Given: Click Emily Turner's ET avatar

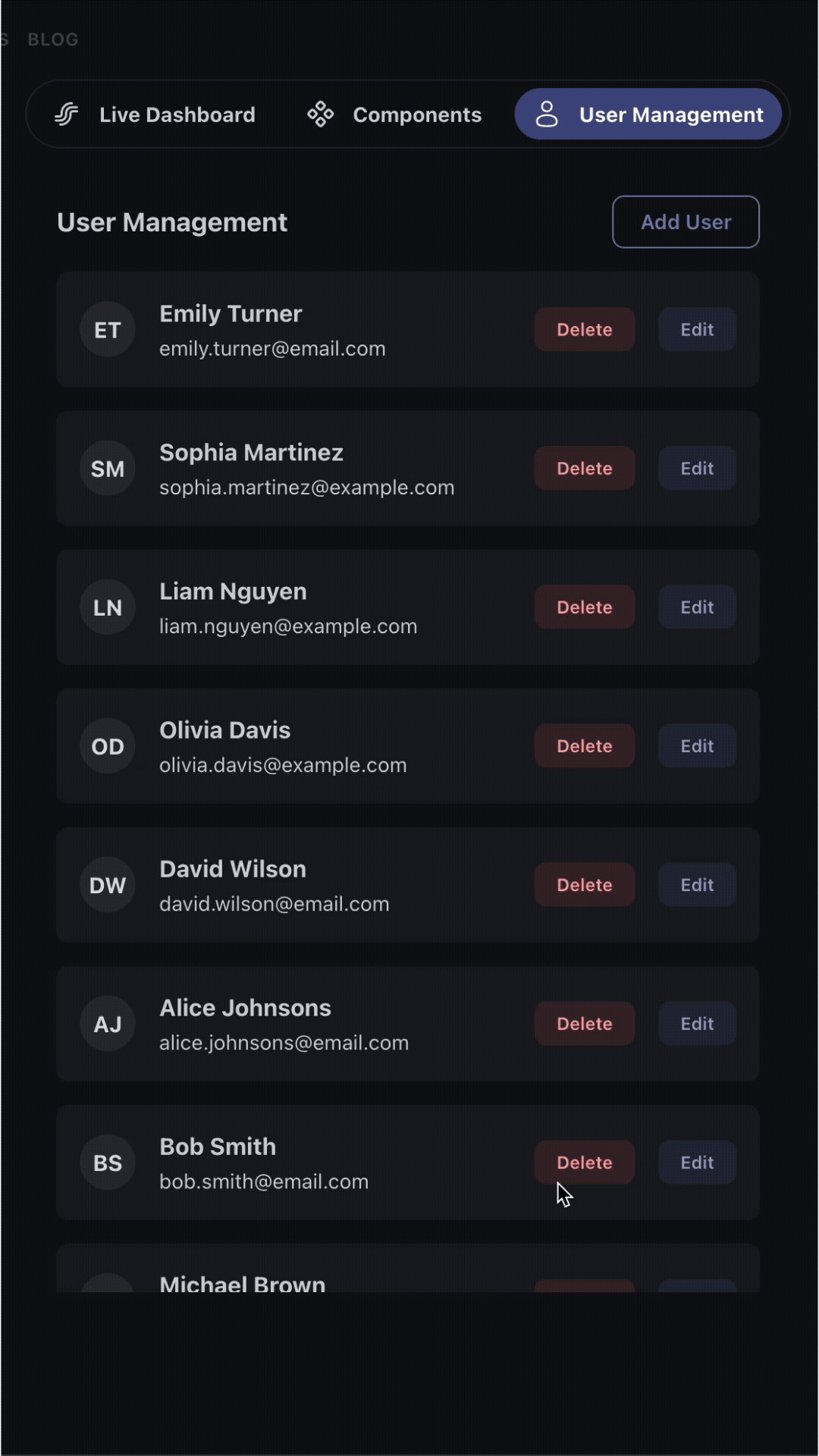Looking at the screenshot, I should [108, 330].
